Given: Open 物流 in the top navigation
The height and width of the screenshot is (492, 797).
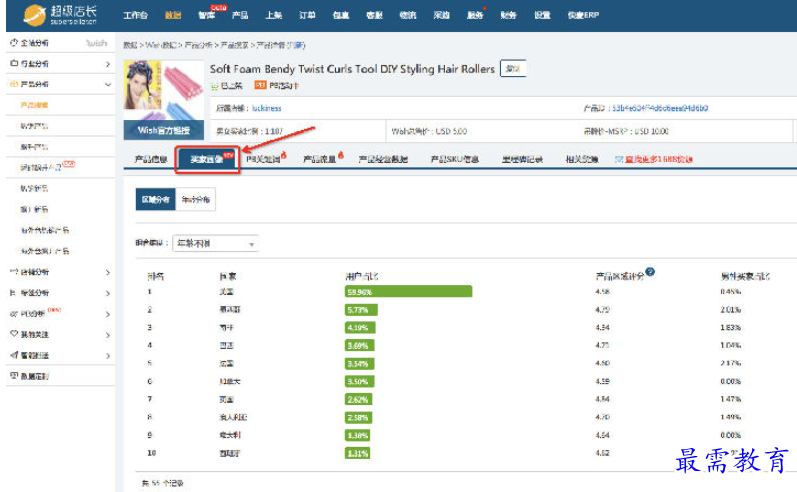Looking at the screenshot, I should (408, 15).
